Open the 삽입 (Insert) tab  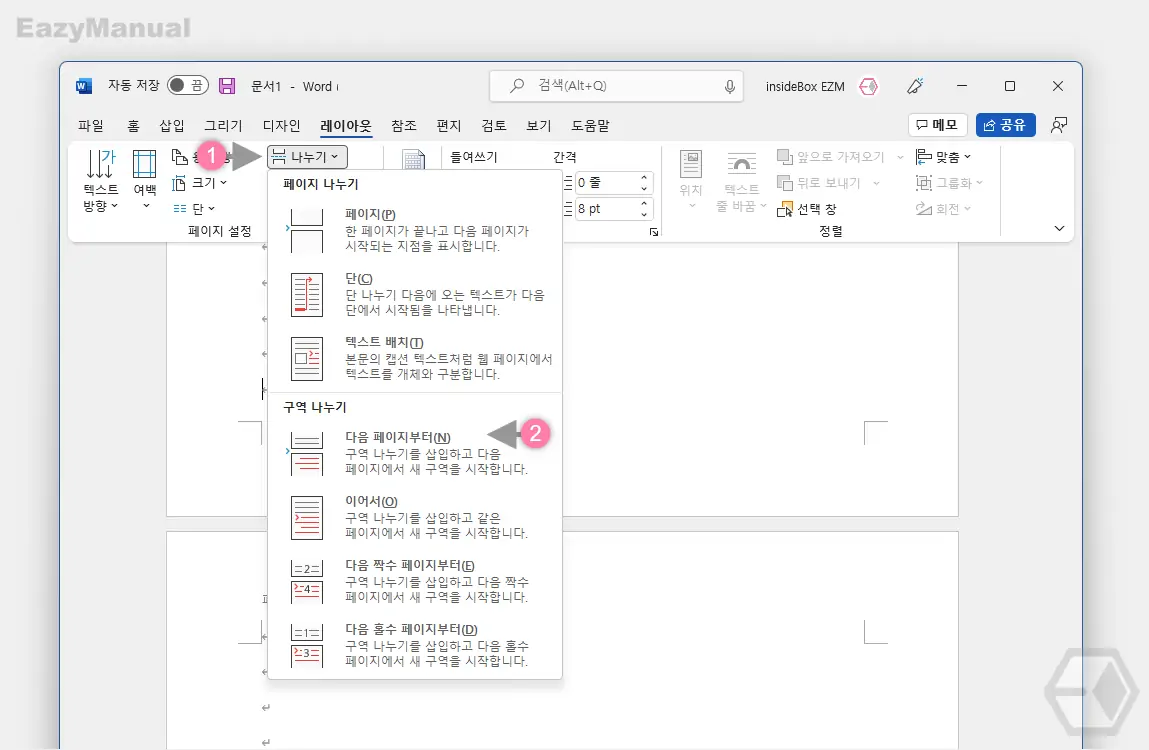pyautogui.click(x=171, y=125)
